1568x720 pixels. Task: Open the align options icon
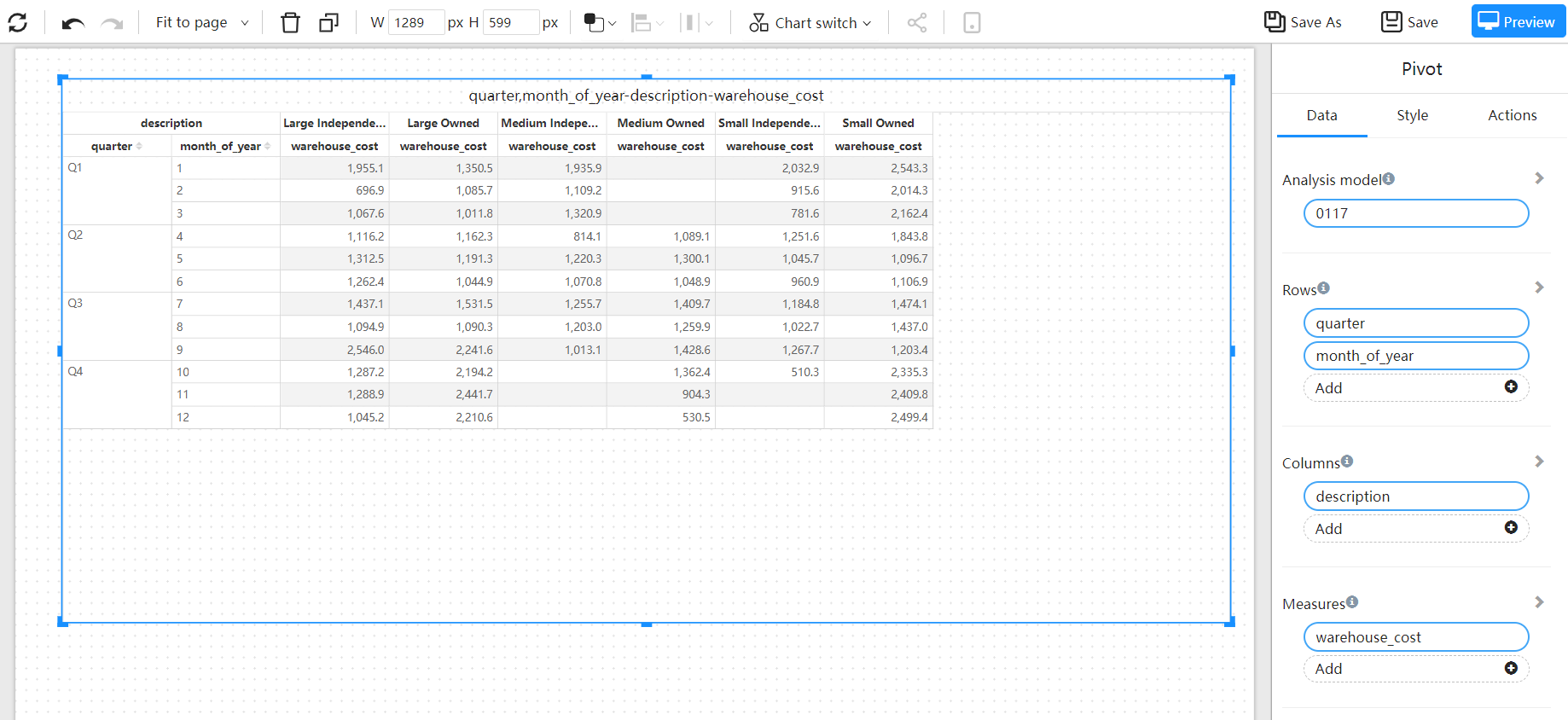click(647, 22)
